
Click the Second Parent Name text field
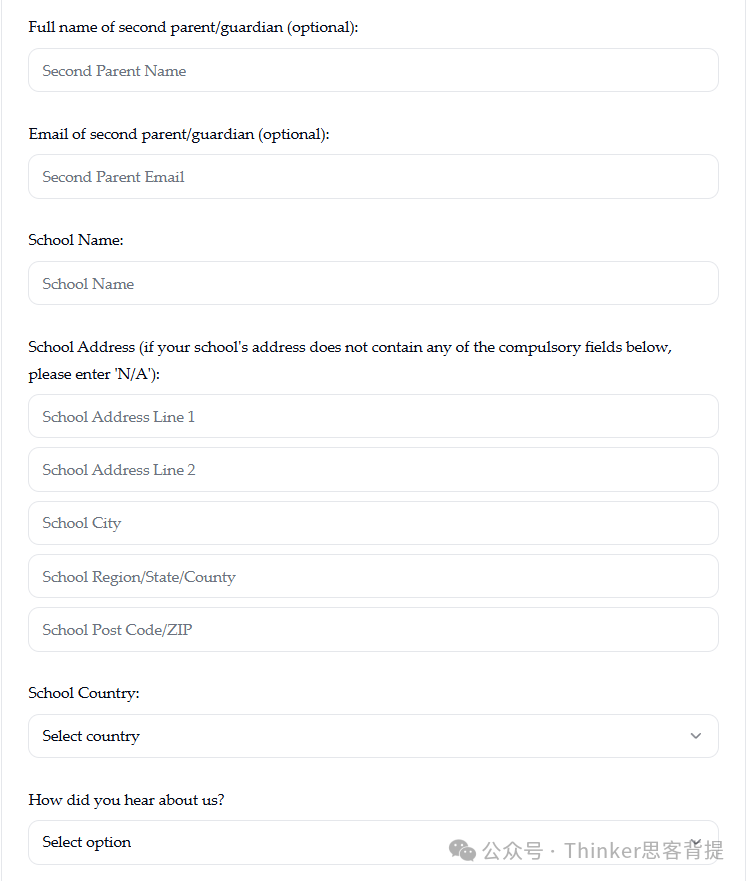[373, 71]
